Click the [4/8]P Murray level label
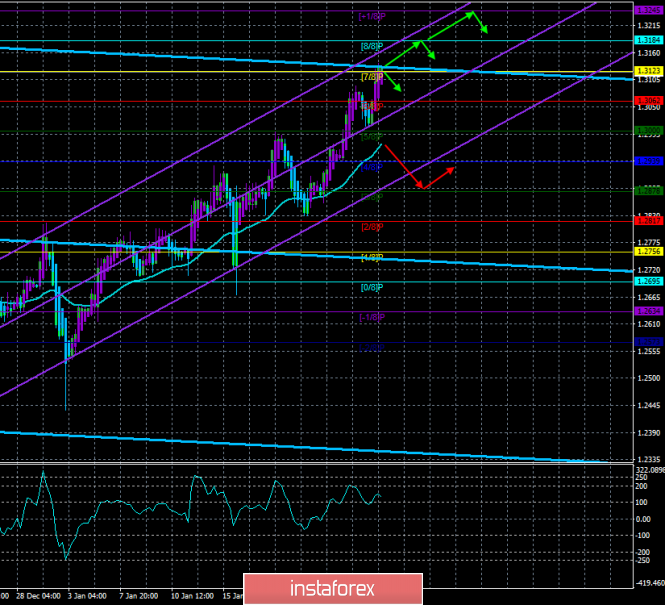Screen dimensions: 665x605 click(x=372, y=167)
